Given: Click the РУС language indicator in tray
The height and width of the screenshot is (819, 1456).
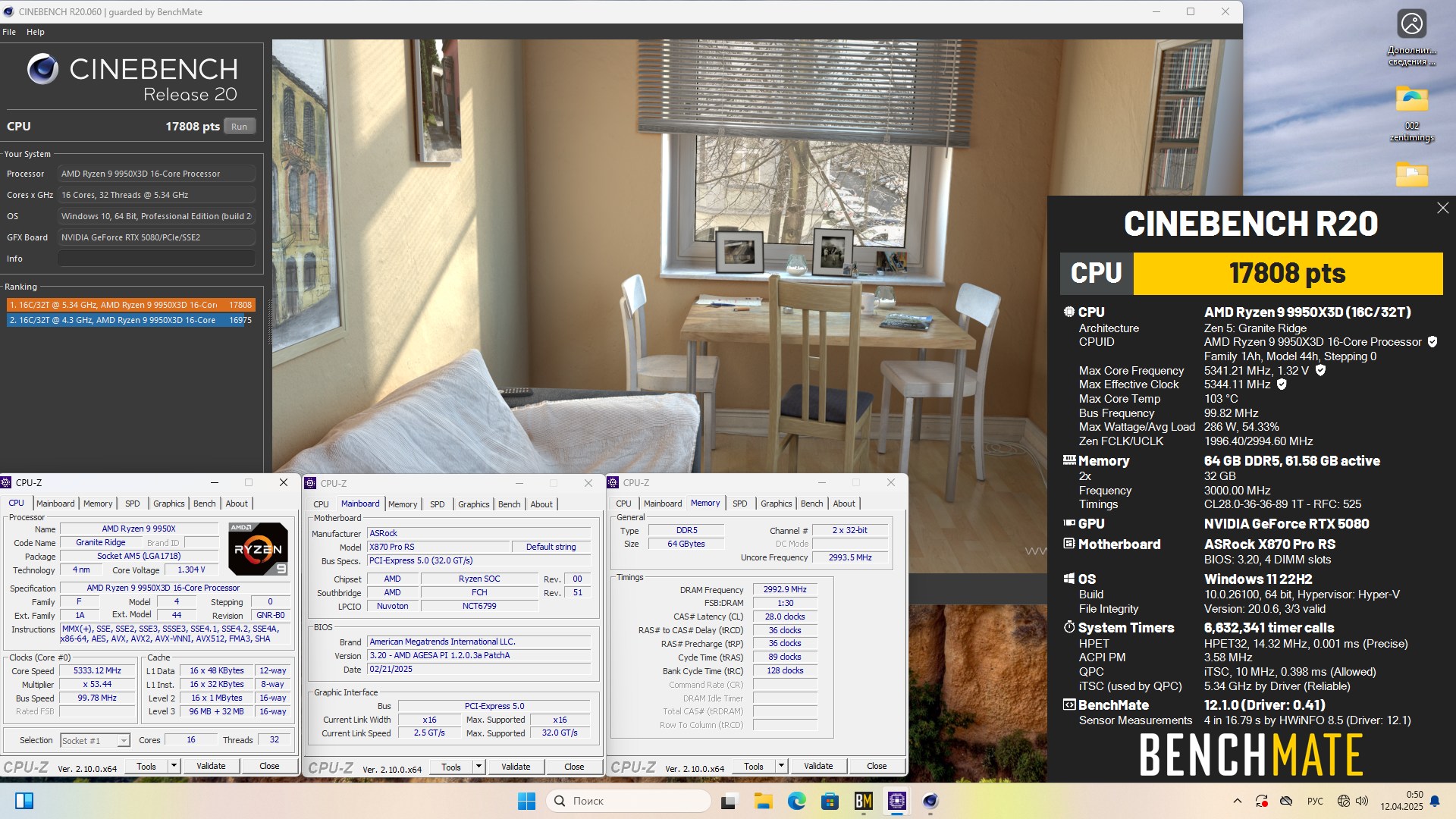Looking at the screenshot, I should click(1315, 801).
